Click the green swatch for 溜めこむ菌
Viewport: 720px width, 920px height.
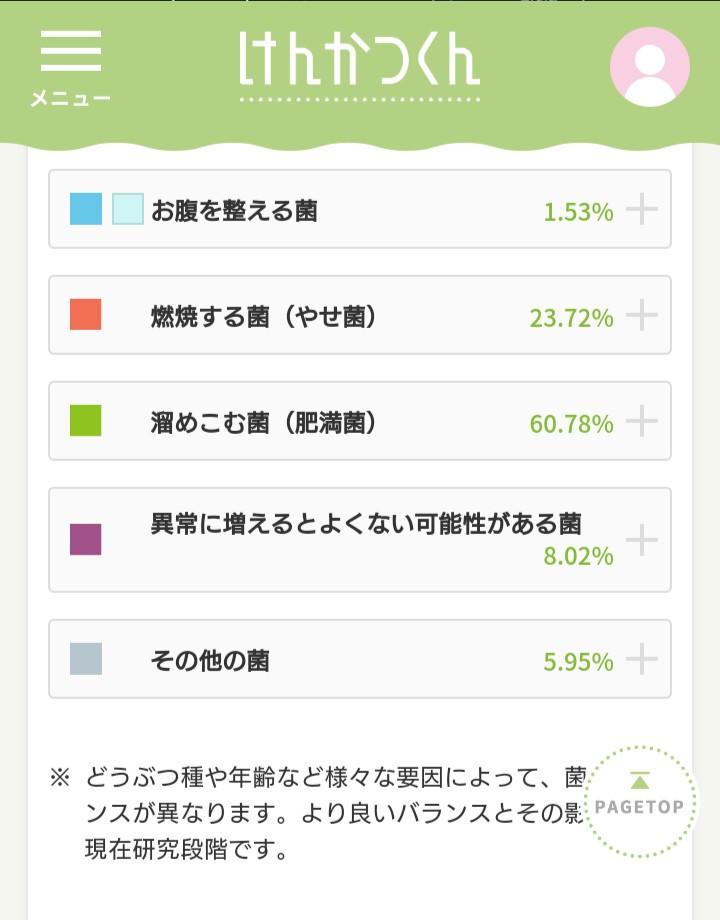[x=86, y=420]
